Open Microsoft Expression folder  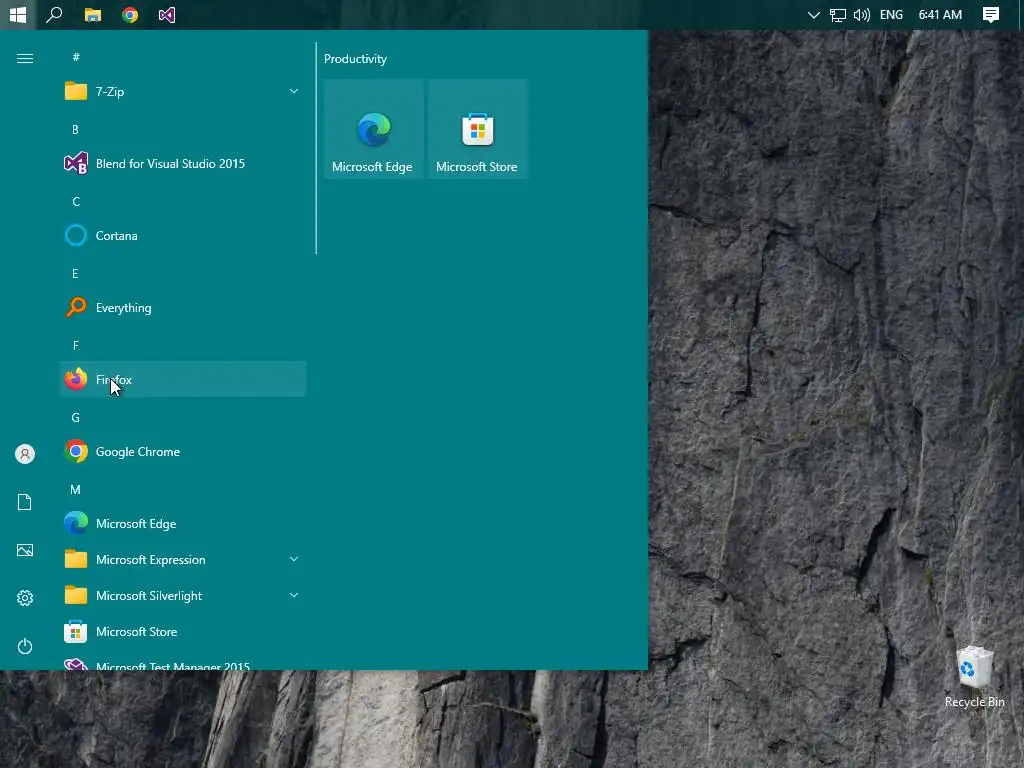pyautogui.click(x=183, y=559)
